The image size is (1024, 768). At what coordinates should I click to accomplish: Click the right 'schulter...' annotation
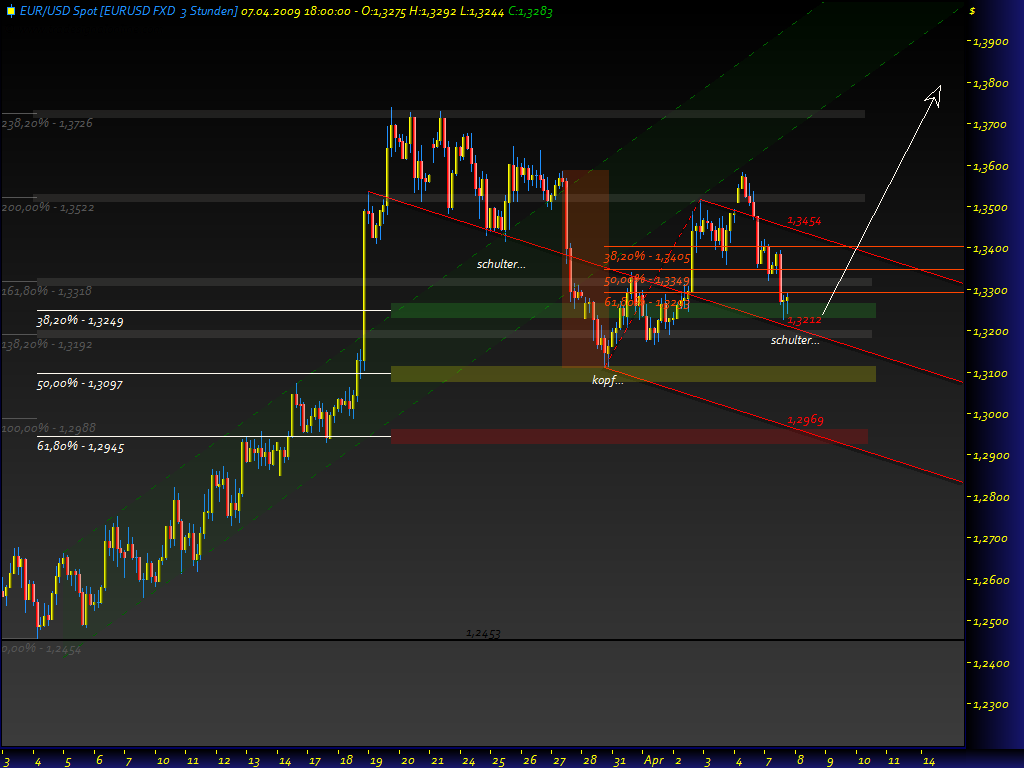coord(795,340)
